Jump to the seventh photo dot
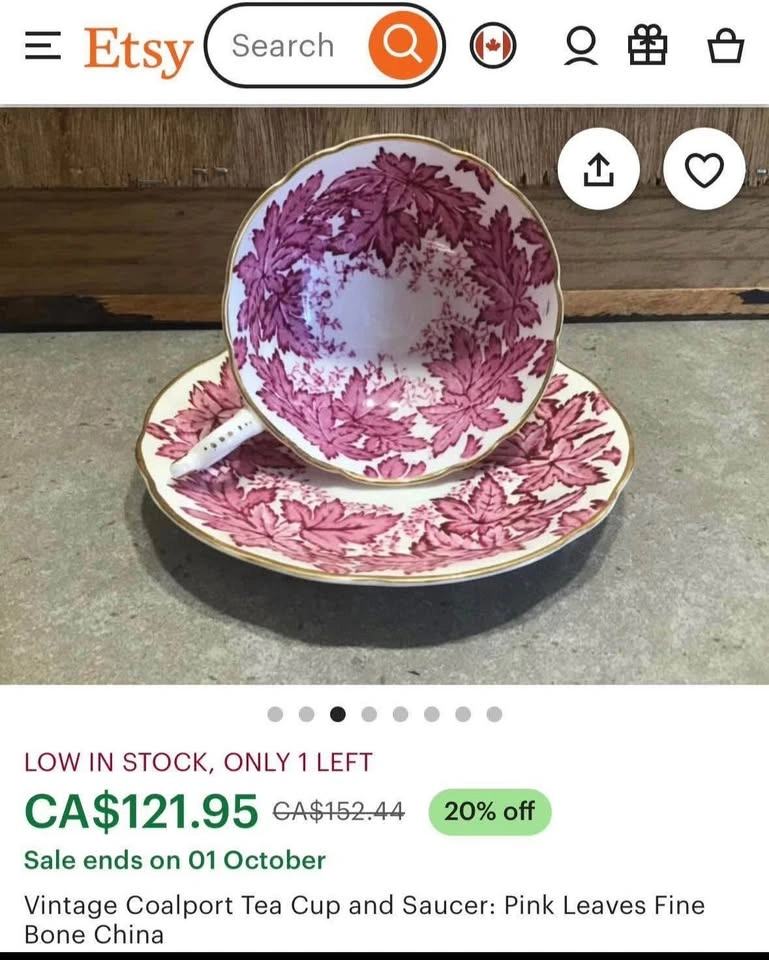The height and width of the screenshot is (960, 769). tap(463, 714)
